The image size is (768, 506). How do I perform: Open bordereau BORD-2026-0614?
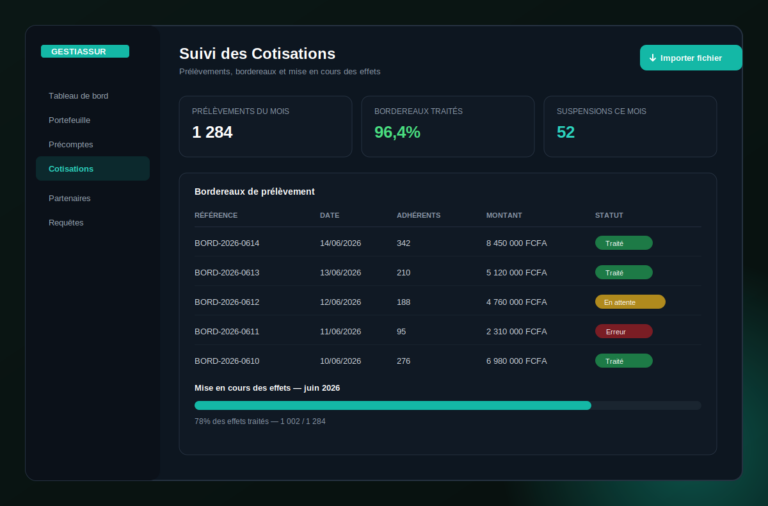click(x=227, y=243)
